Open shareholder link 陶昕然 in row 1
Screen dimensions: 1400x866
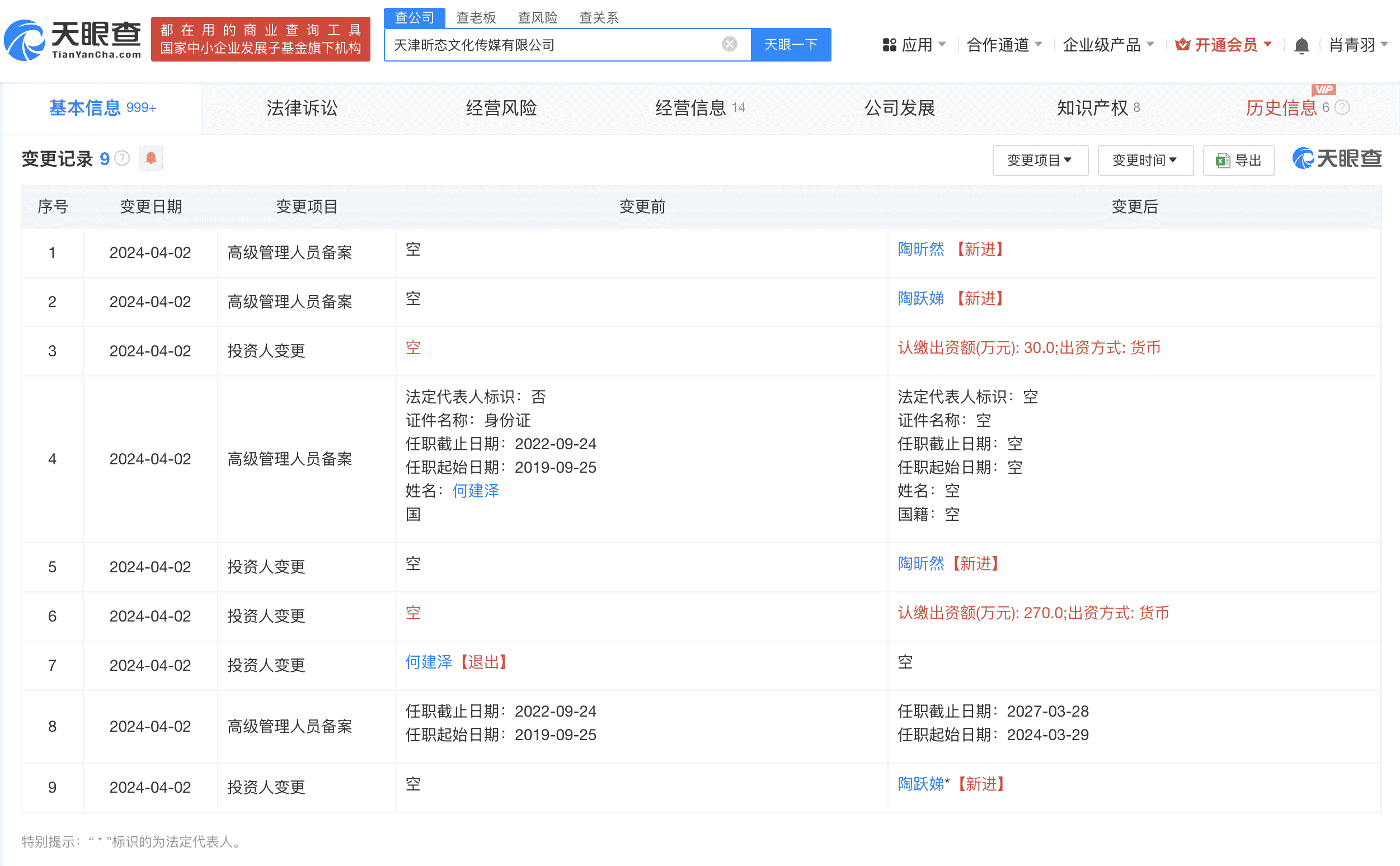click(x=920, y=250)
